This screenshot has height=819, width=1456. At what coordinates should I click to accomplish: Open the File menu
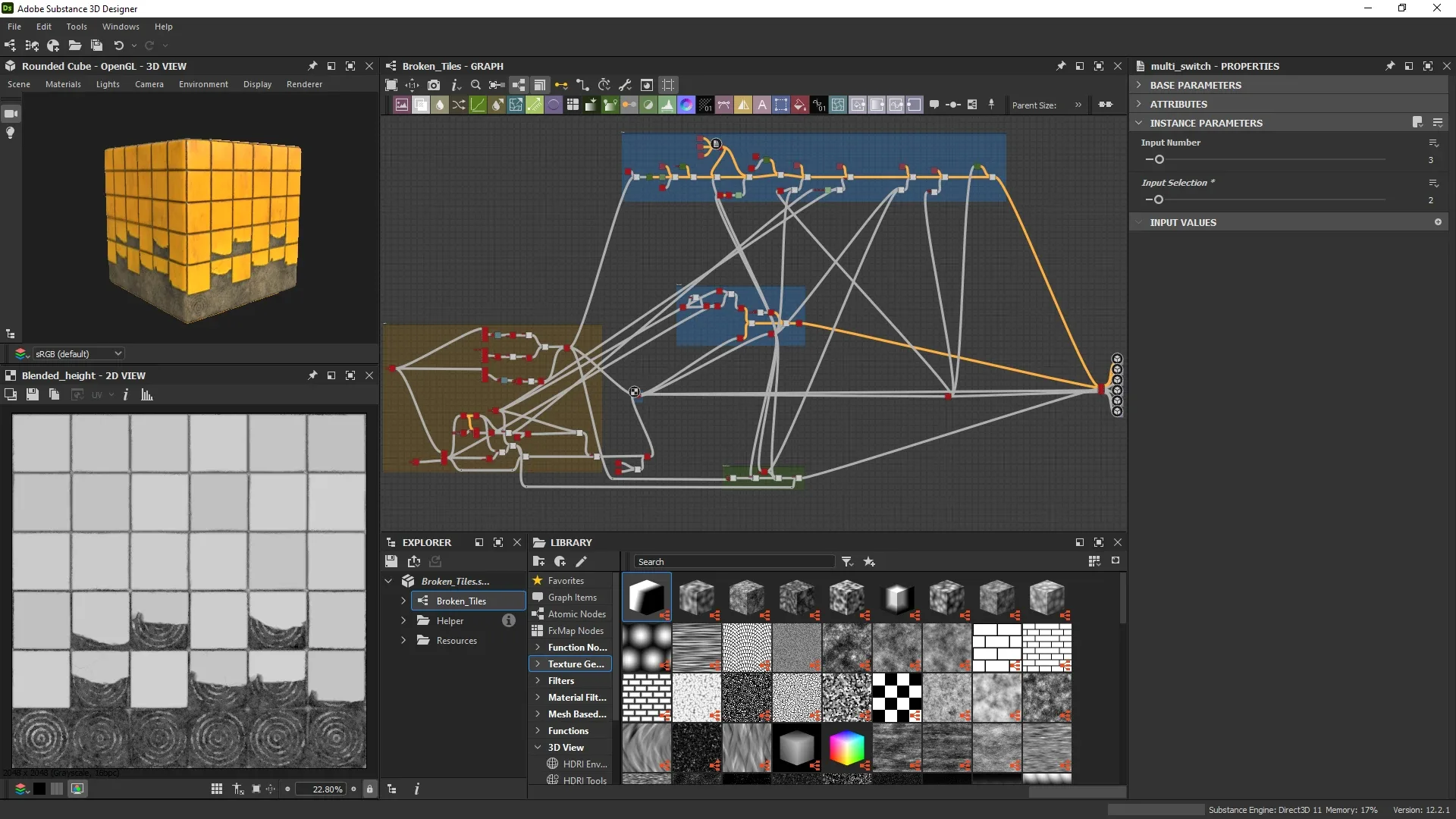15,26
